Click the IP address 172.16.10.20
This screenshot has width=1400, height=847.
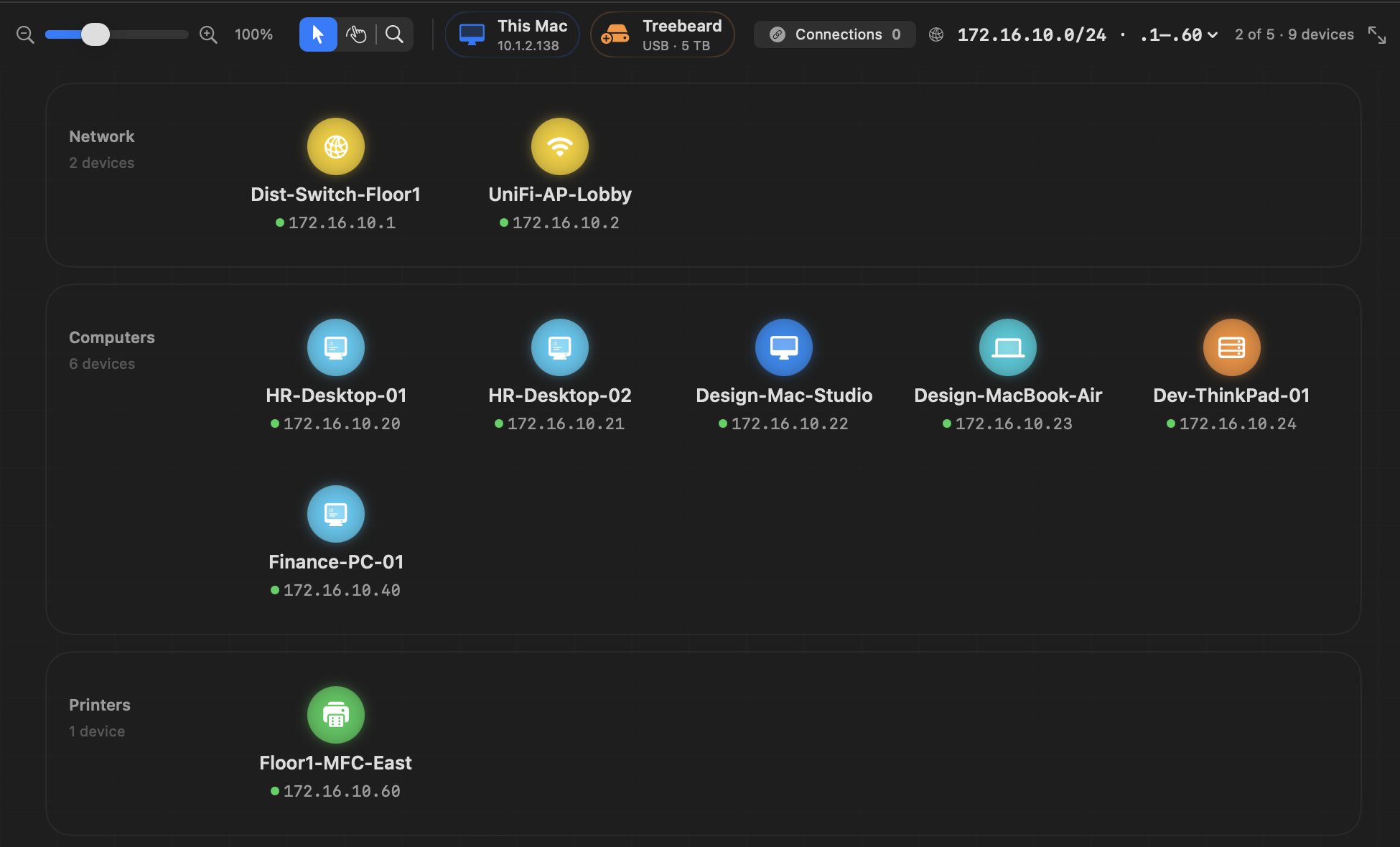(x=342, y=424)
